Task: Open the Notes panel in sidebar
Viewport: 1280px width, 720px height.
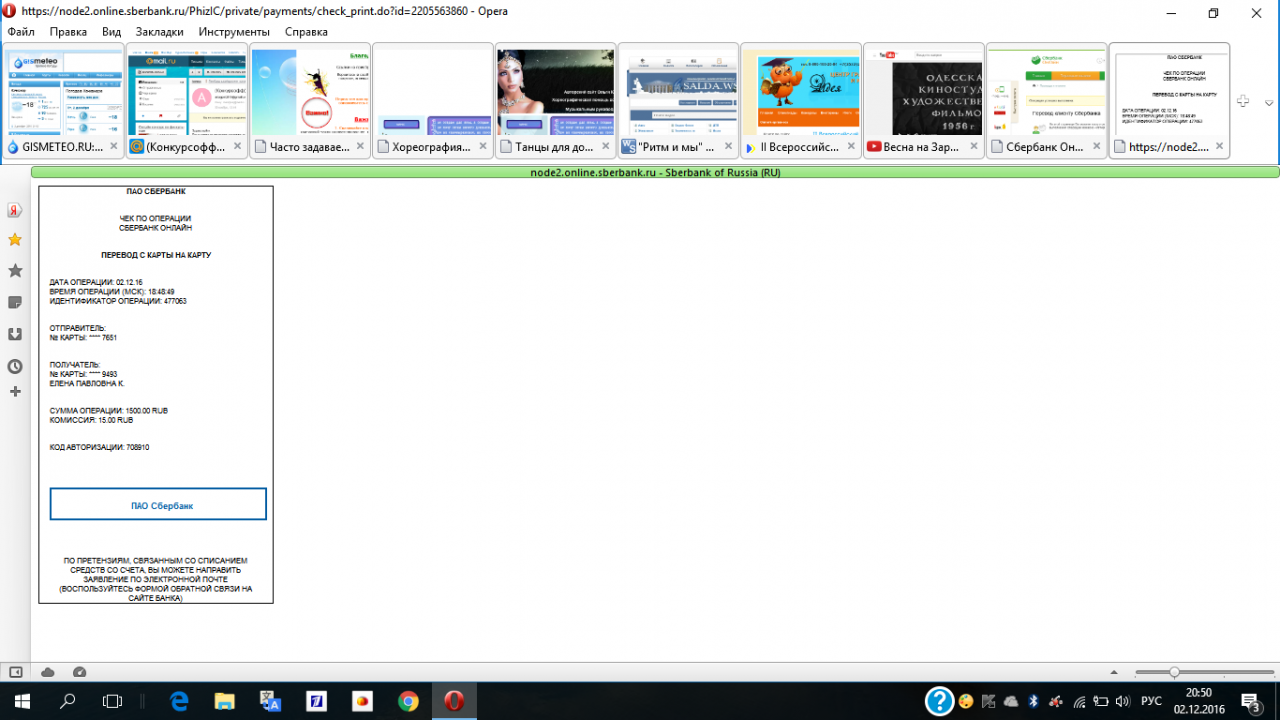Action: (15, 302)
